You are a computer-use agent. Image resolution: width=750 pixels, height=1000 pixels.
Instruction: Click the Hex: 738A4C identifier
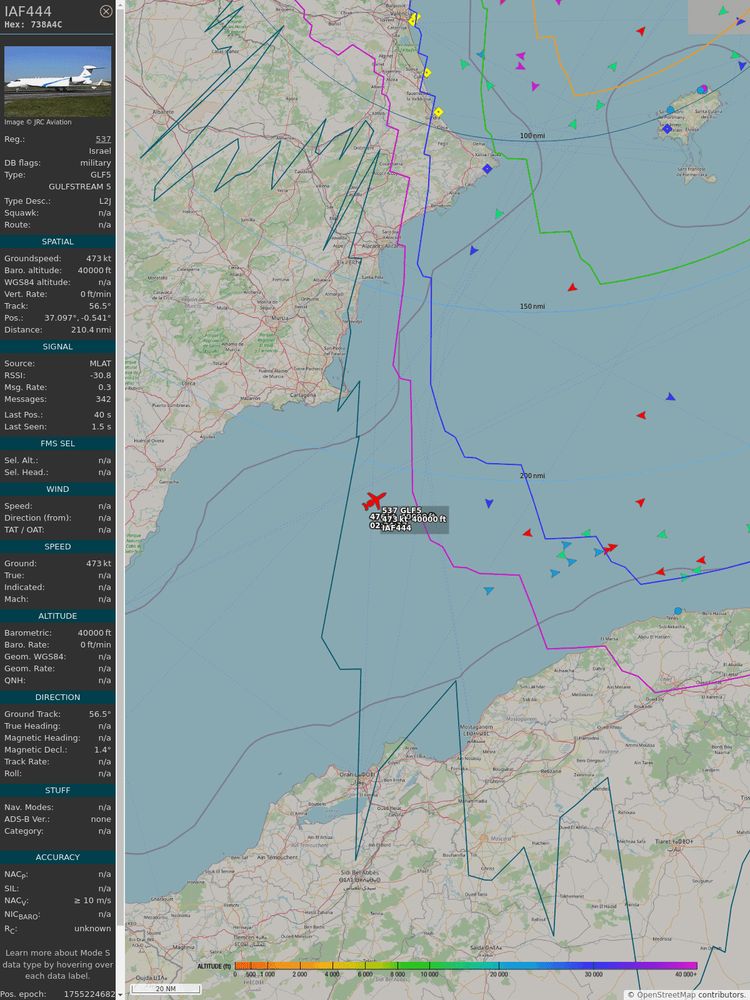tap(33, 25)
